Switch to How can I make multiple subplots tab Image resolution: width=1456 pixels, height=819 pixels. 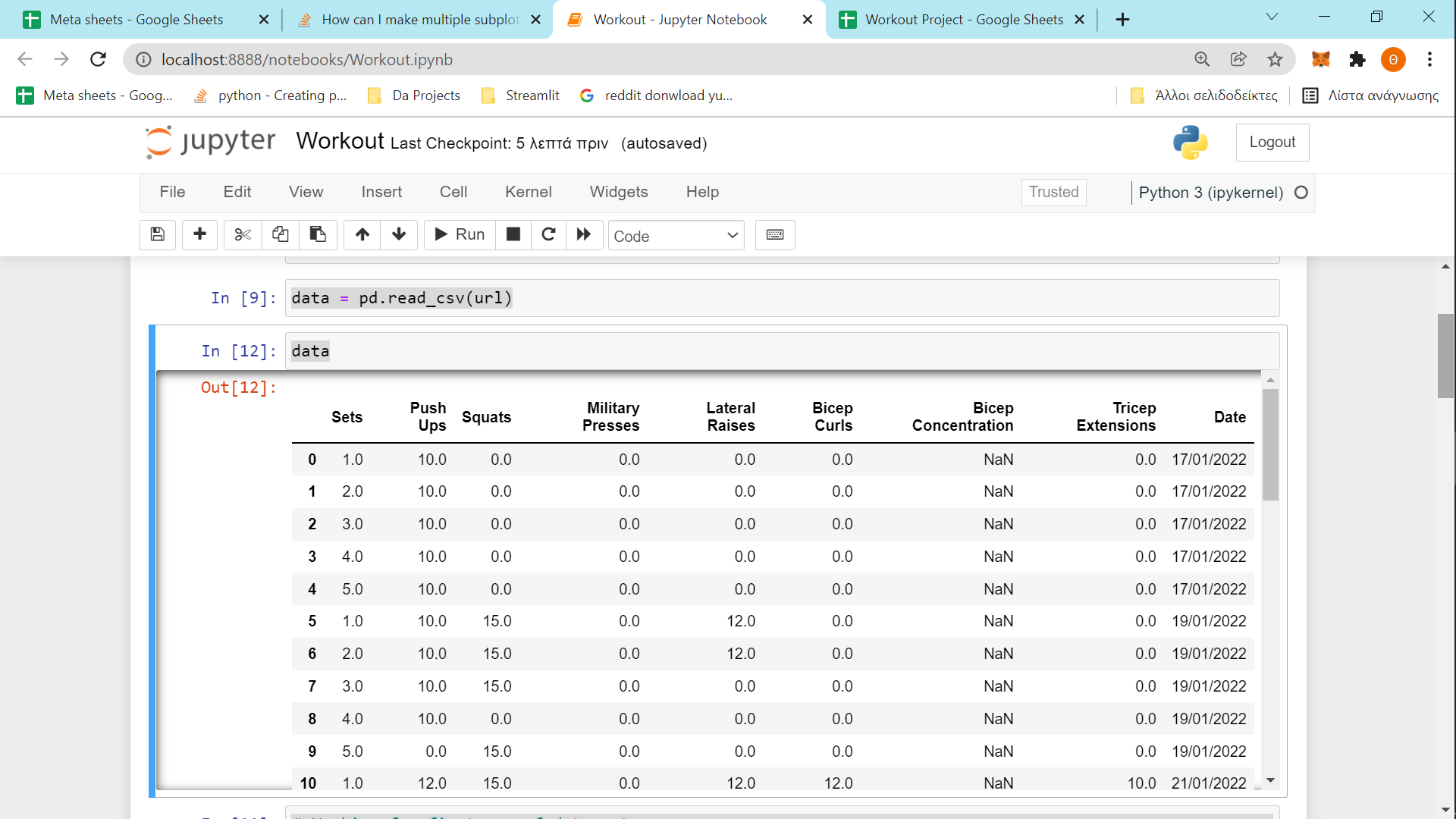(421, 20)
